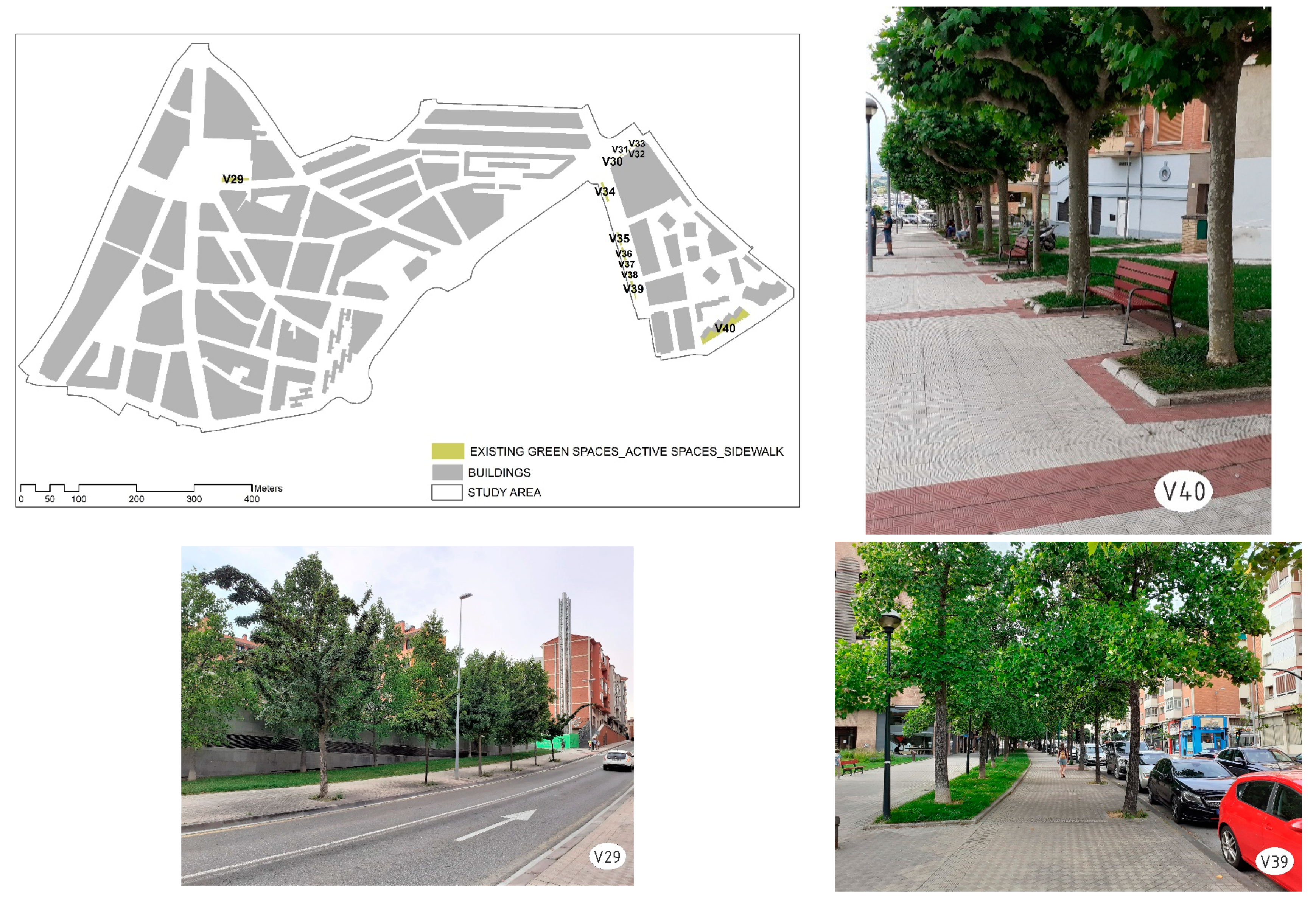Click the white Study Area legend box
1316x908 pixels.
[x=447, y=492]
